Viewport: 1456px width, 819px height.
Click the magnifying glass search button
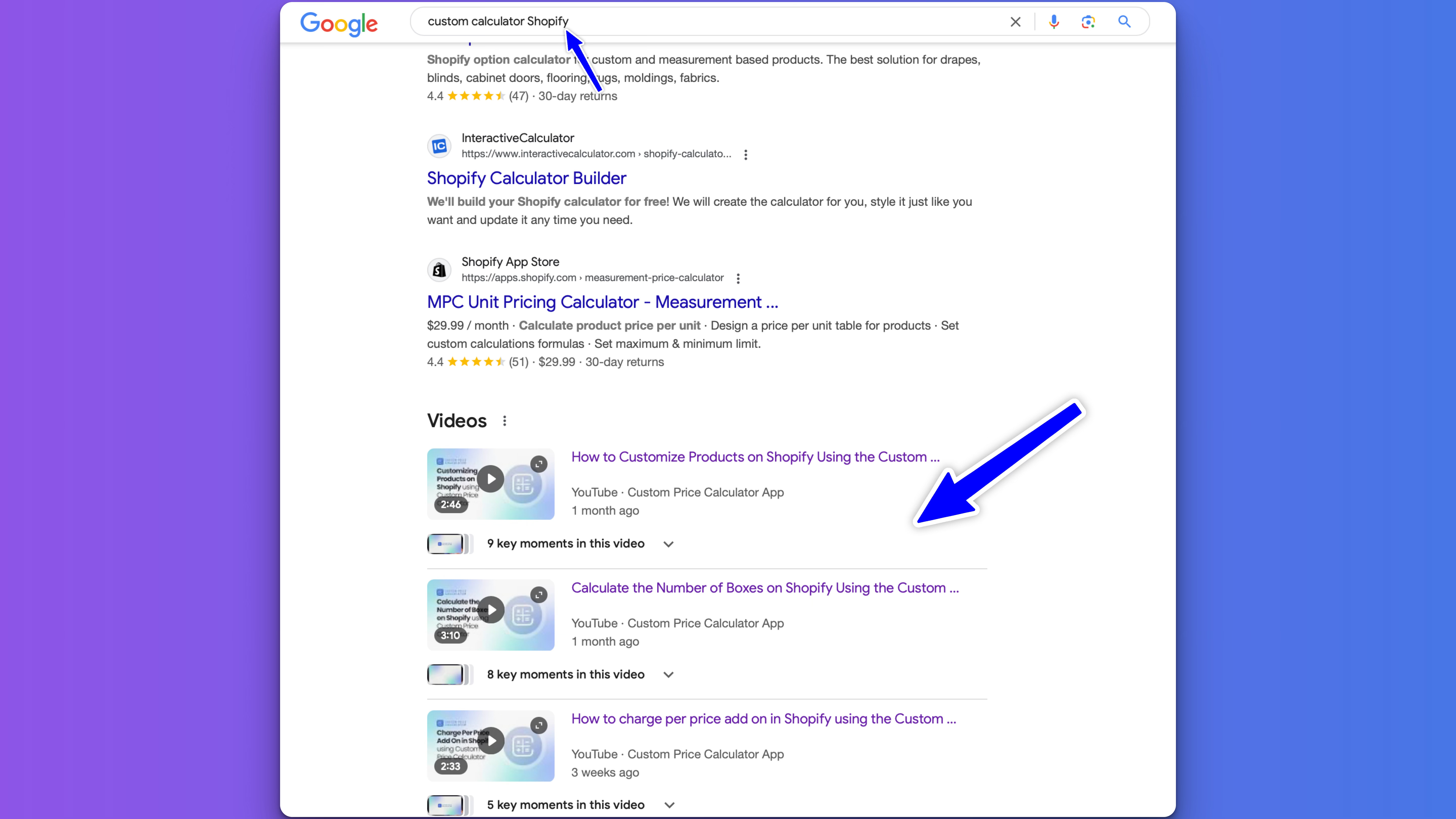(1124, 22)
